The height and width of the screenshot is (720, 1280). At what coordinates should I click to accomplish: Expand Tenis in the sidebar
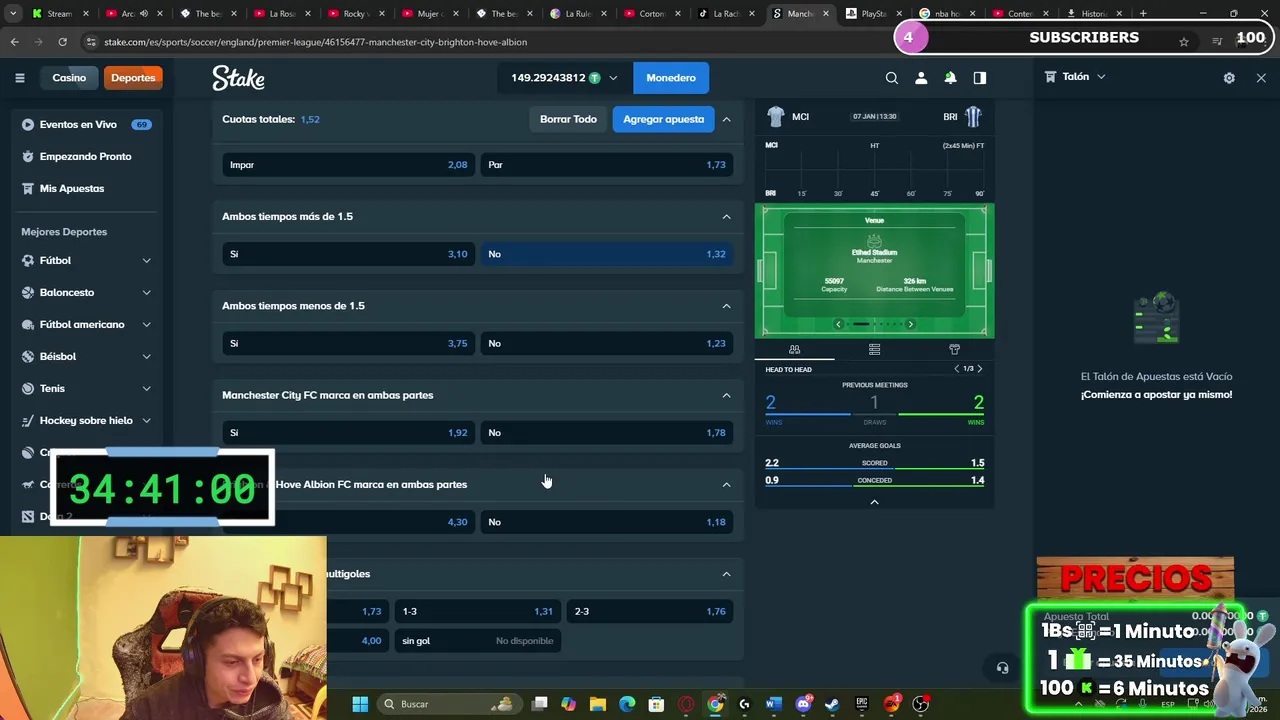[146, 388]
